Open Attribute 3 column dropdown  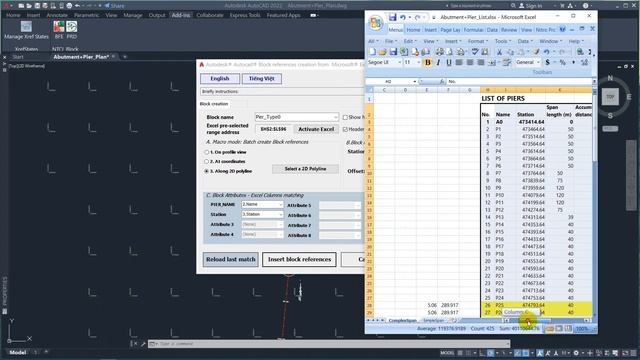(280, 224)
